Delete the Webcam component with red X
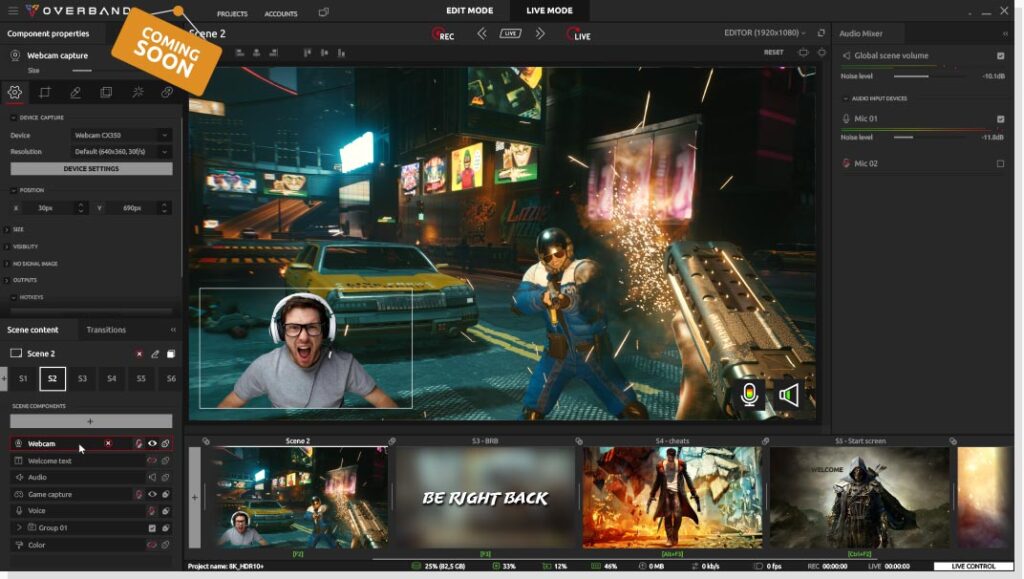Viewport: 1024px width, 579px height. click(x=108, y=443)
